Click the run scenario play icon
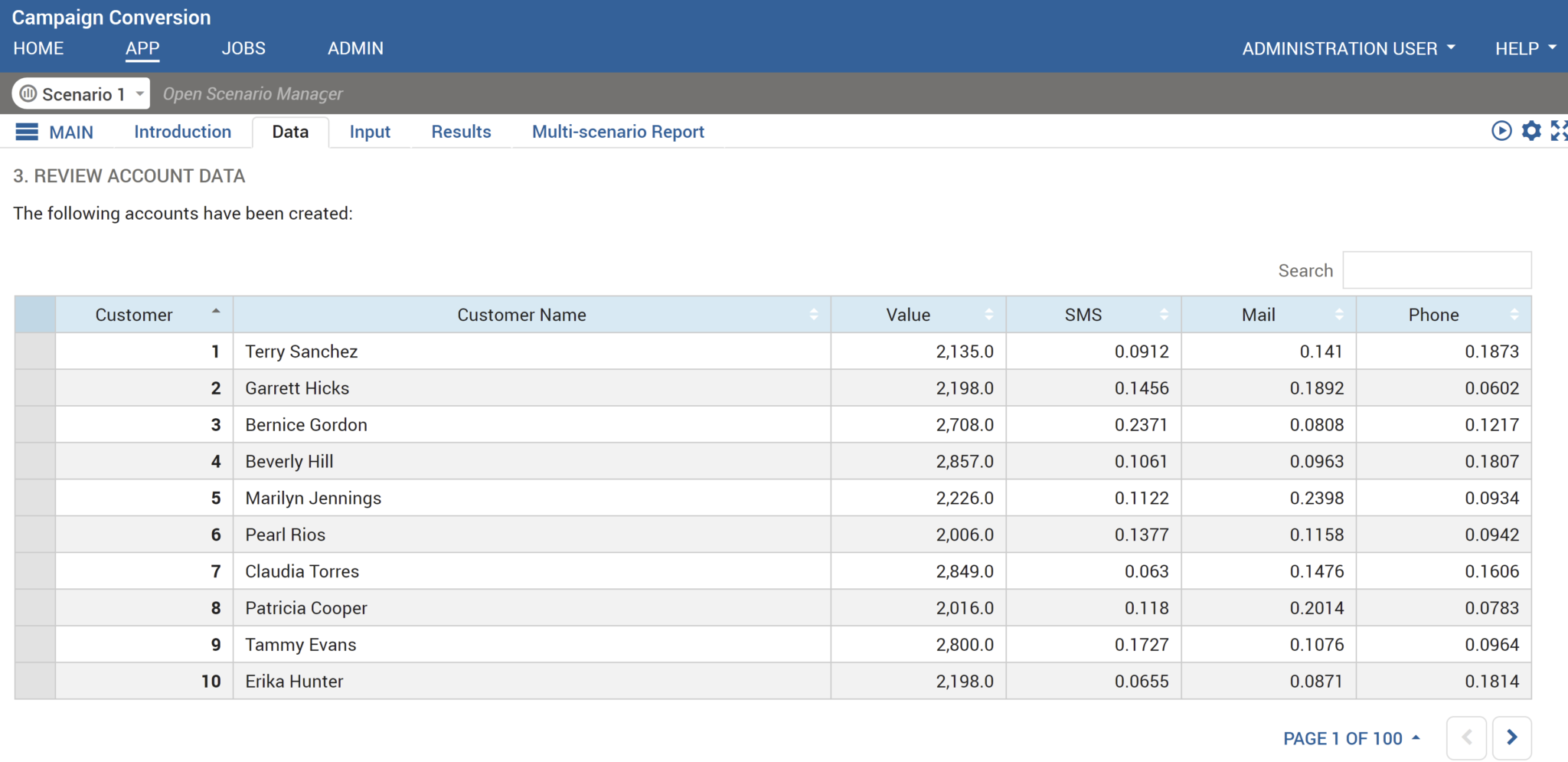The image size is (1568, 762). coord(1501,131)
